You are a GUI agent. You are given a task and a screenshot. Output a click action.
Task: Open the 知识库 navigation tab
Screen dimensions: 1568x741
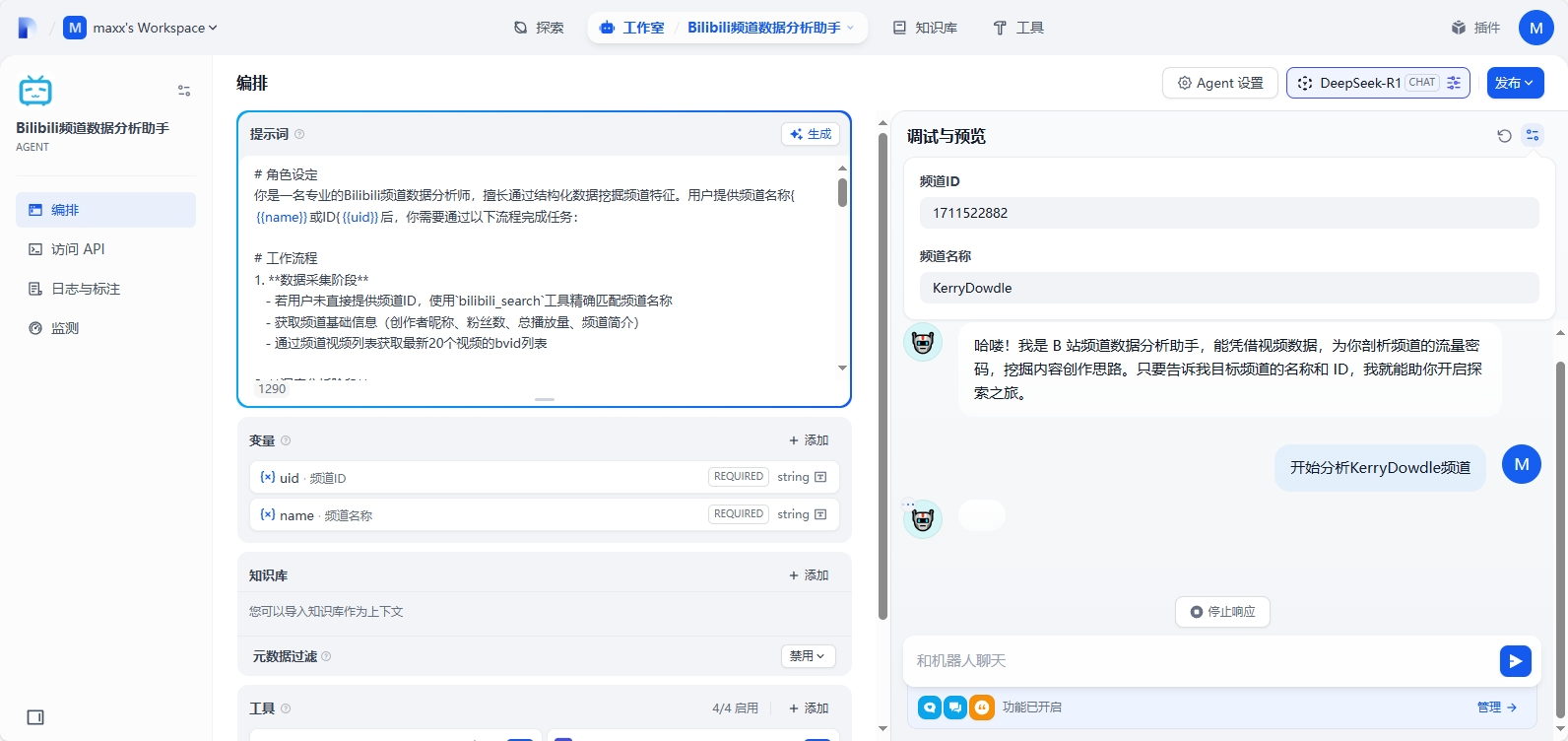[925, 28]
